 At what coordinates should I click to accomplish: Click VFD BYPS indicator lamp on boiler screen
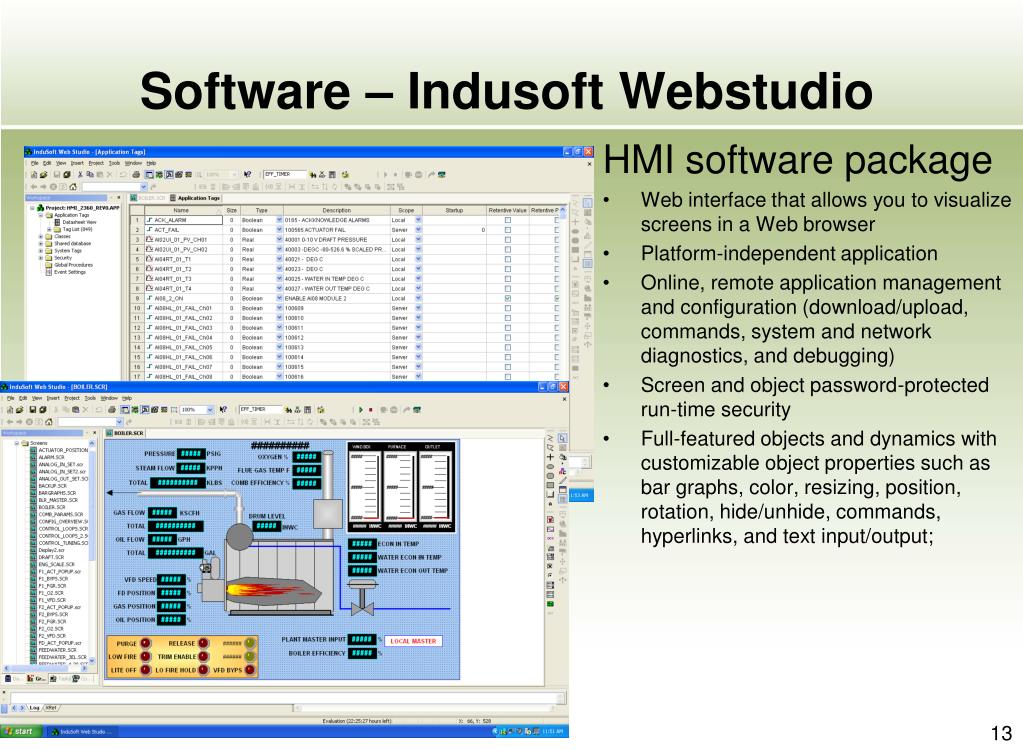click(x=250, y=670)
